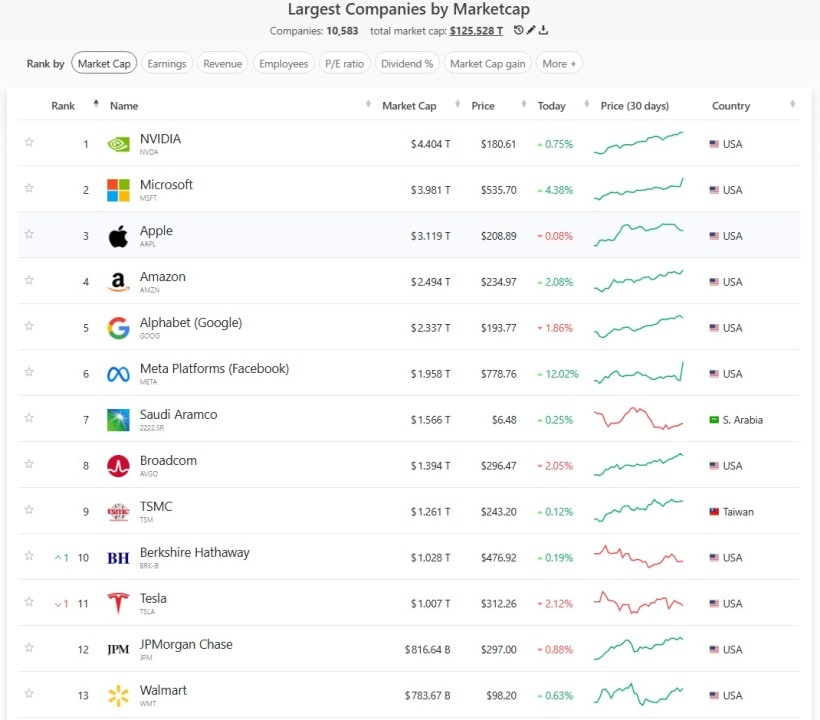820x720 pixels.
Task: Select the Dividend % rank-by tab
Action: click(407, 64)
